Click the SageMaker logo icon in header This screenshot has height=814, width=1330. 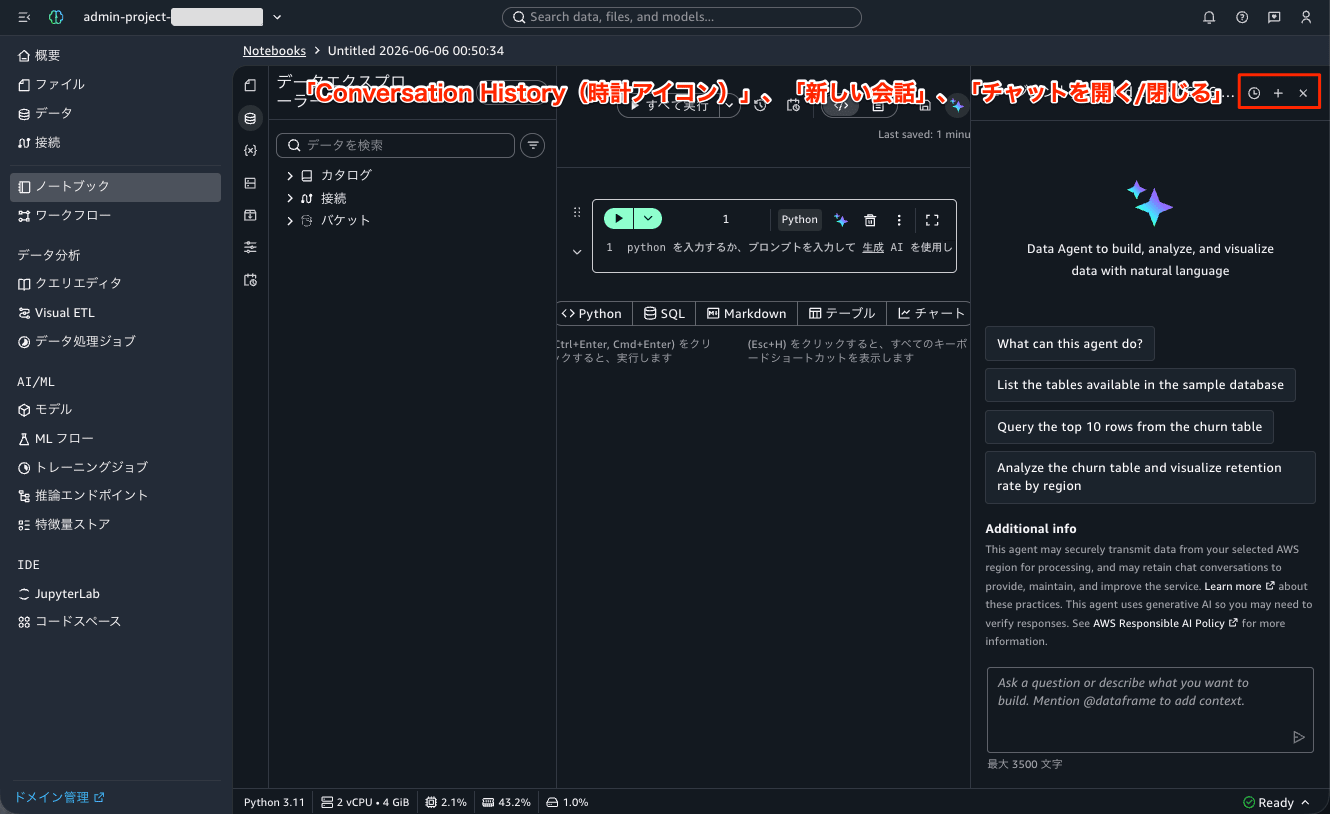coord(56,17)
